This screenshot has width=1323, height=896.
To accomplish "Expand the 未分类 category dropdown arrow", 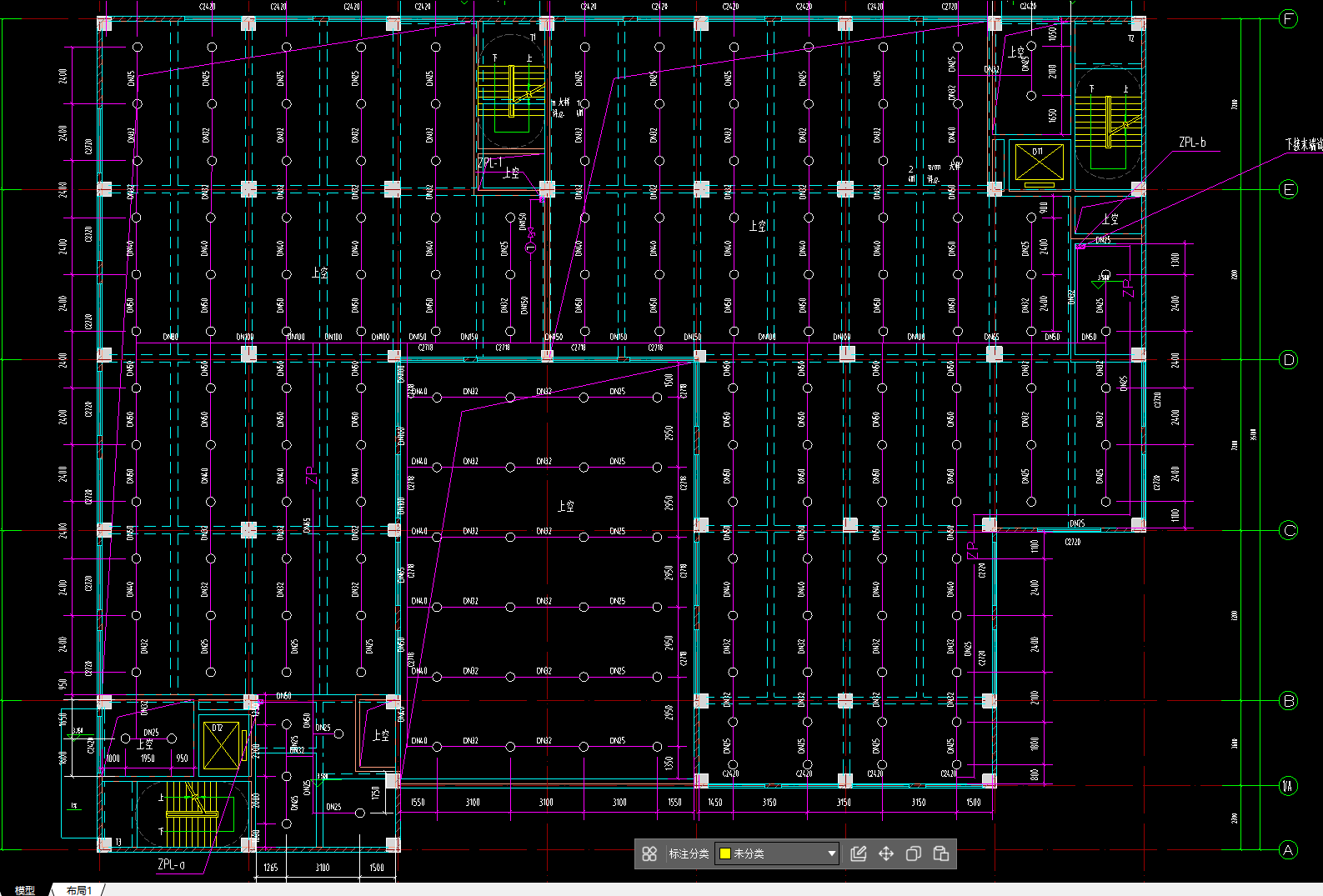I will coord(831,853).
